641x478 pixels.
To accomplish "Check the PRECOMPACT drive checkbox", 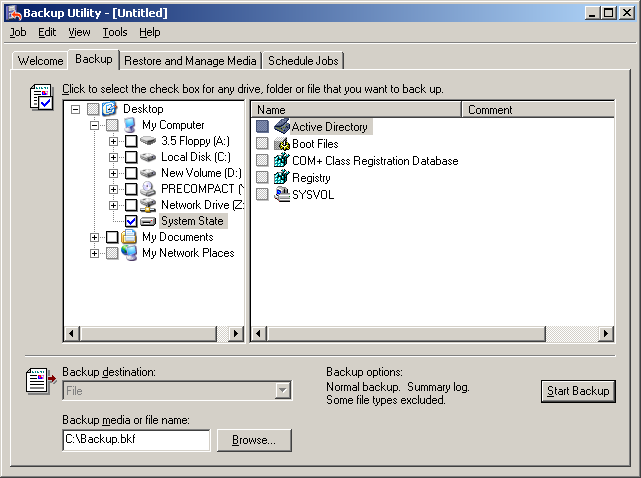I will click(131, 189).
